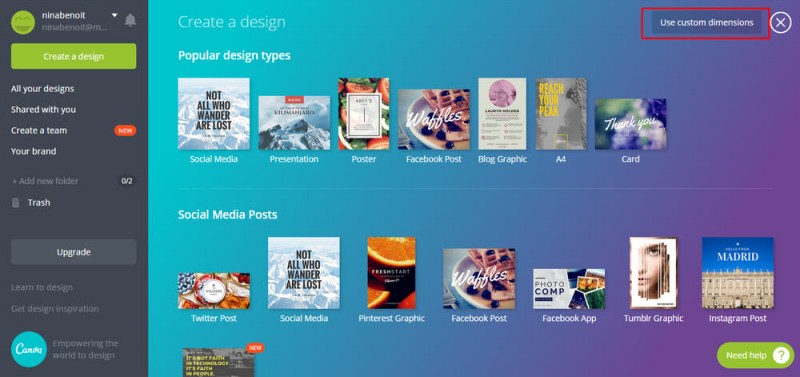Click the green smiley profile avatar
This screenshot has height=377, width=800.
point(23,22)
